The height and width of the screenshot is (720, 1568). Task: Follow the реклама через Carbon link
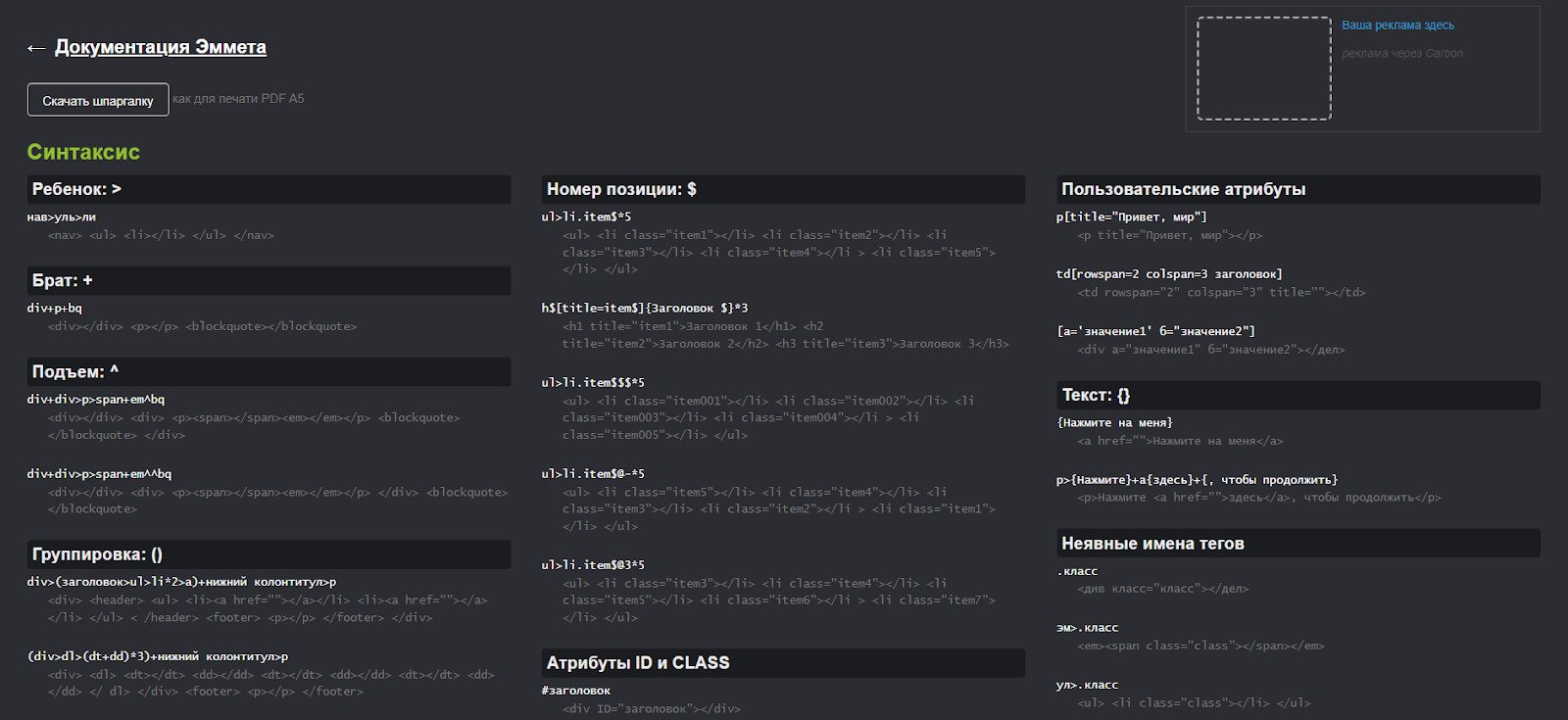click(x=1402, y=54)
